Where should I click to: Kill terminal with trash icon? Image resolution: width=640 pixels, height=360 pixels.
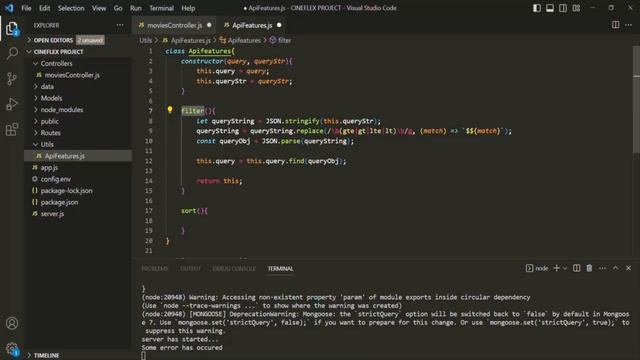coord(589,268)
